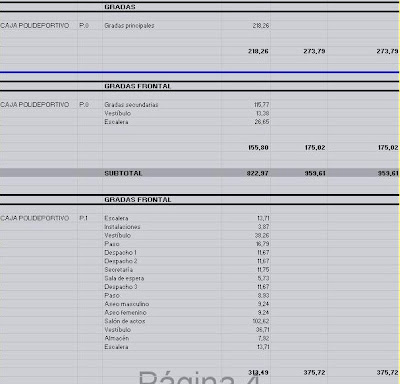
Task: Click the Vestíbulo cell valued 38,26
Action: (x=118, y=235)
